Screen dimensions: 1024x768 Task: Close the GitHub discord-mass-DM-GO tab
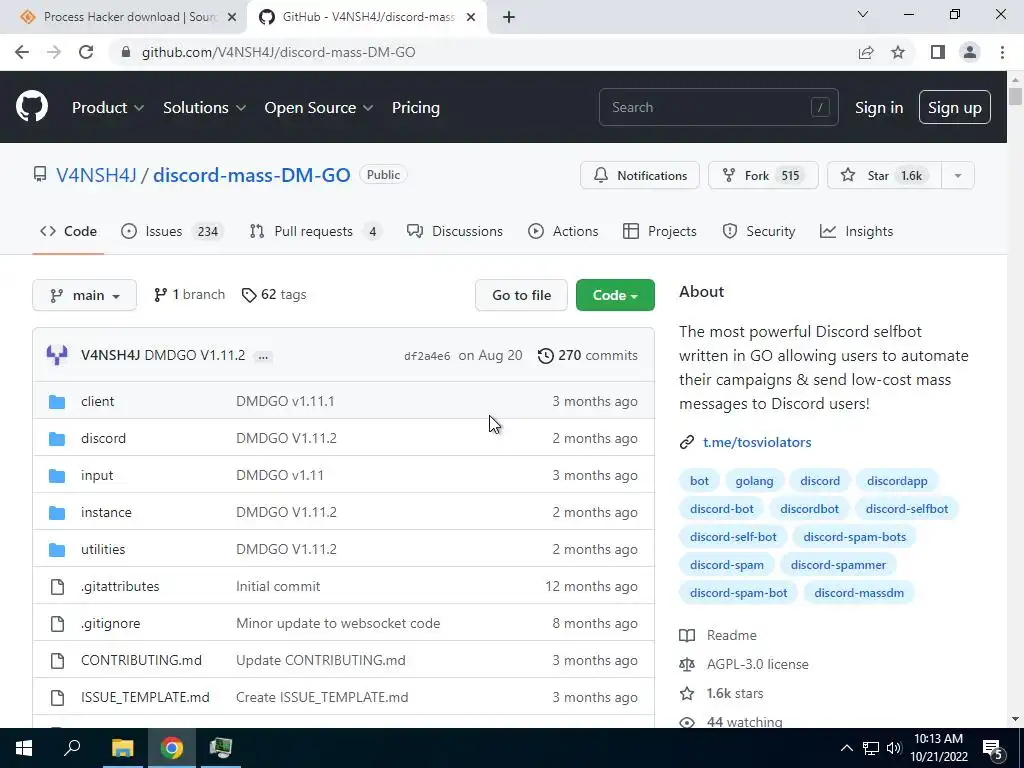point(471,17)
